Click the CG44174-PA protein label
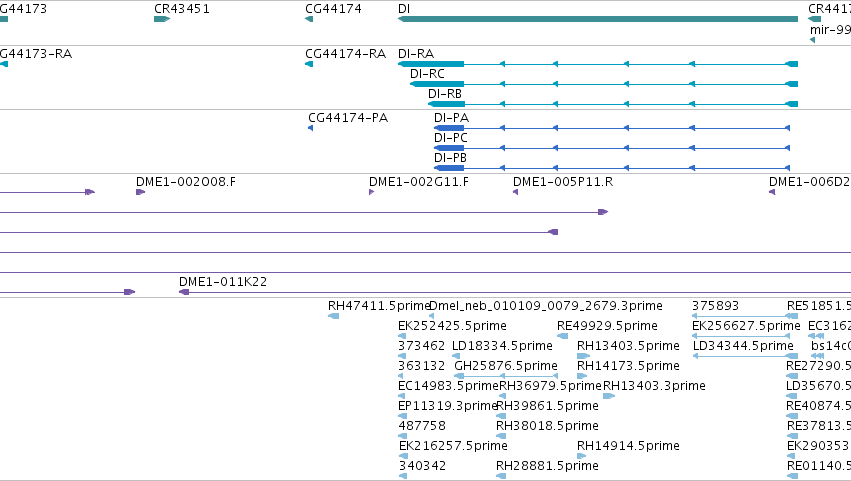 pos(348,118)
